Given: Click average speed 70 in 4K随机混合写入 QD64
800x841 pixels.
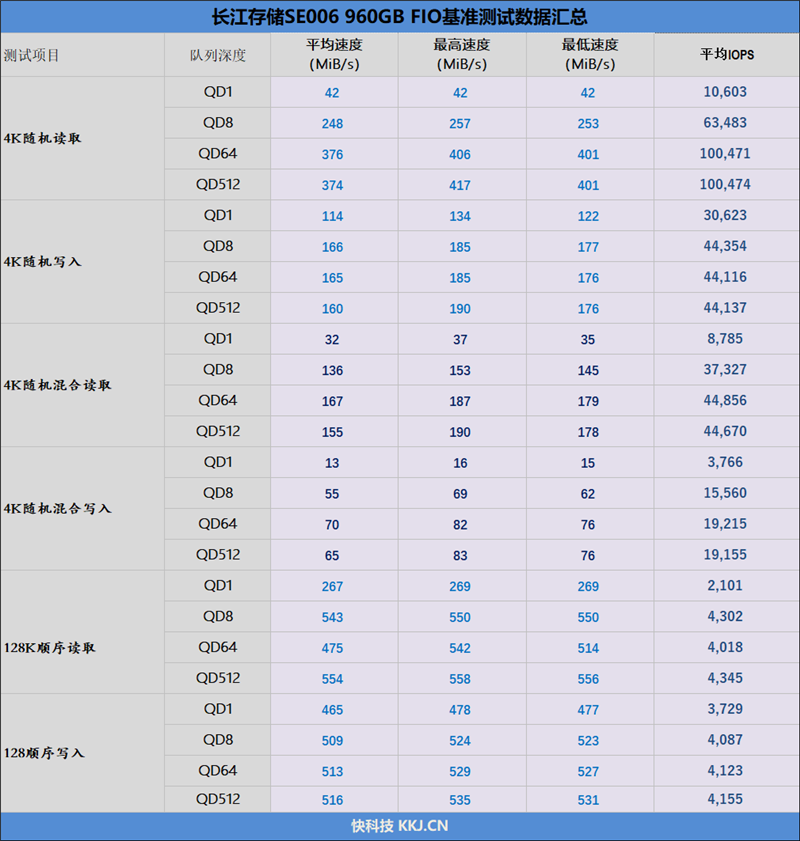Looking at the screenshot, I should (332, 525).
